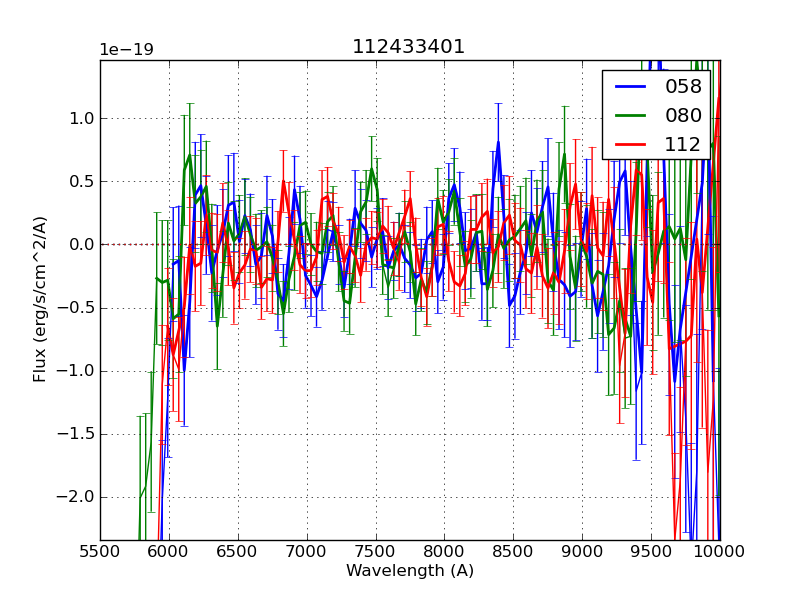Click the blue line swatch in legend
800x600 pixels.
[630, 87]
